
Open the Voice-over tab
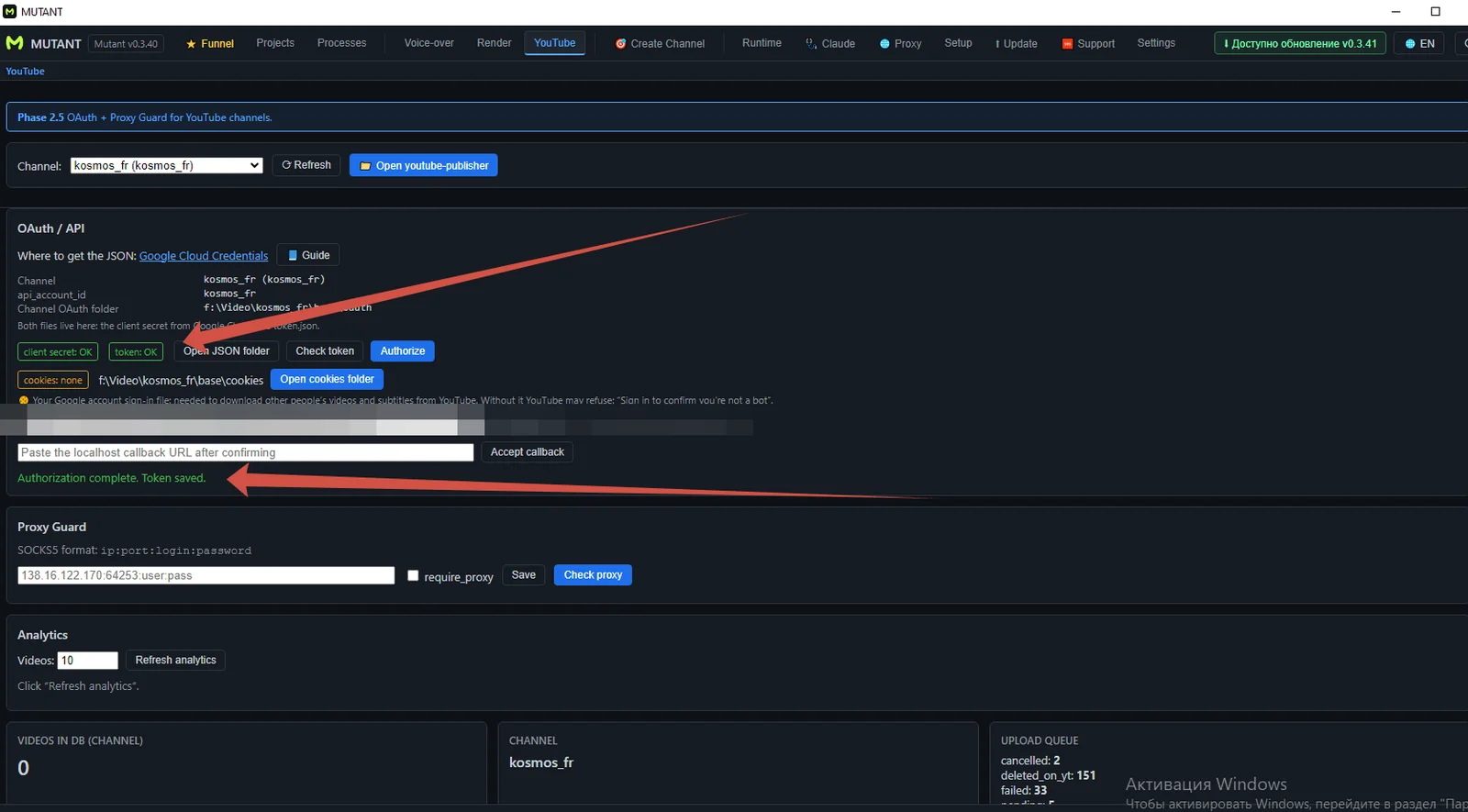pyautogui.click(x=429, y=43)
